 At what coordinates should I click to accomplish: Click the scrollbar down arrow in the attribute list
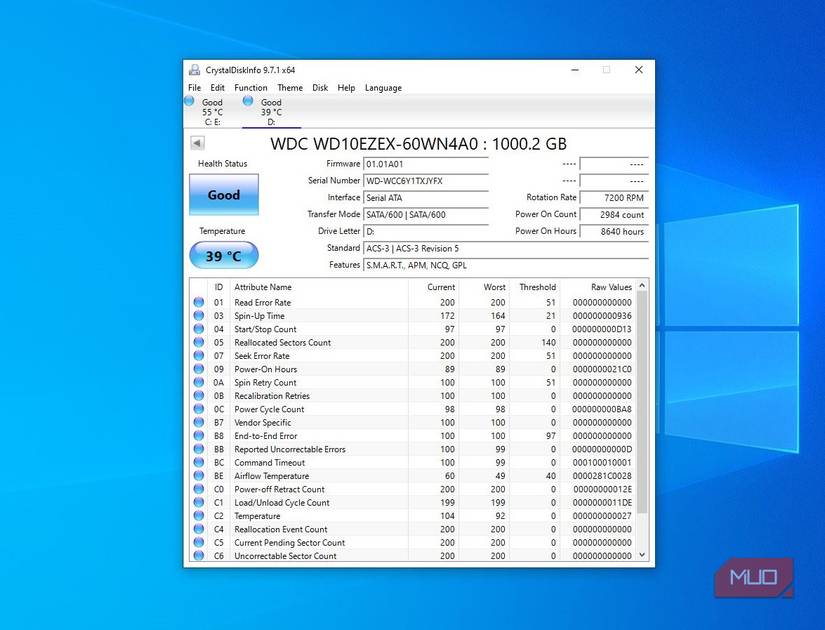[641, 554]
